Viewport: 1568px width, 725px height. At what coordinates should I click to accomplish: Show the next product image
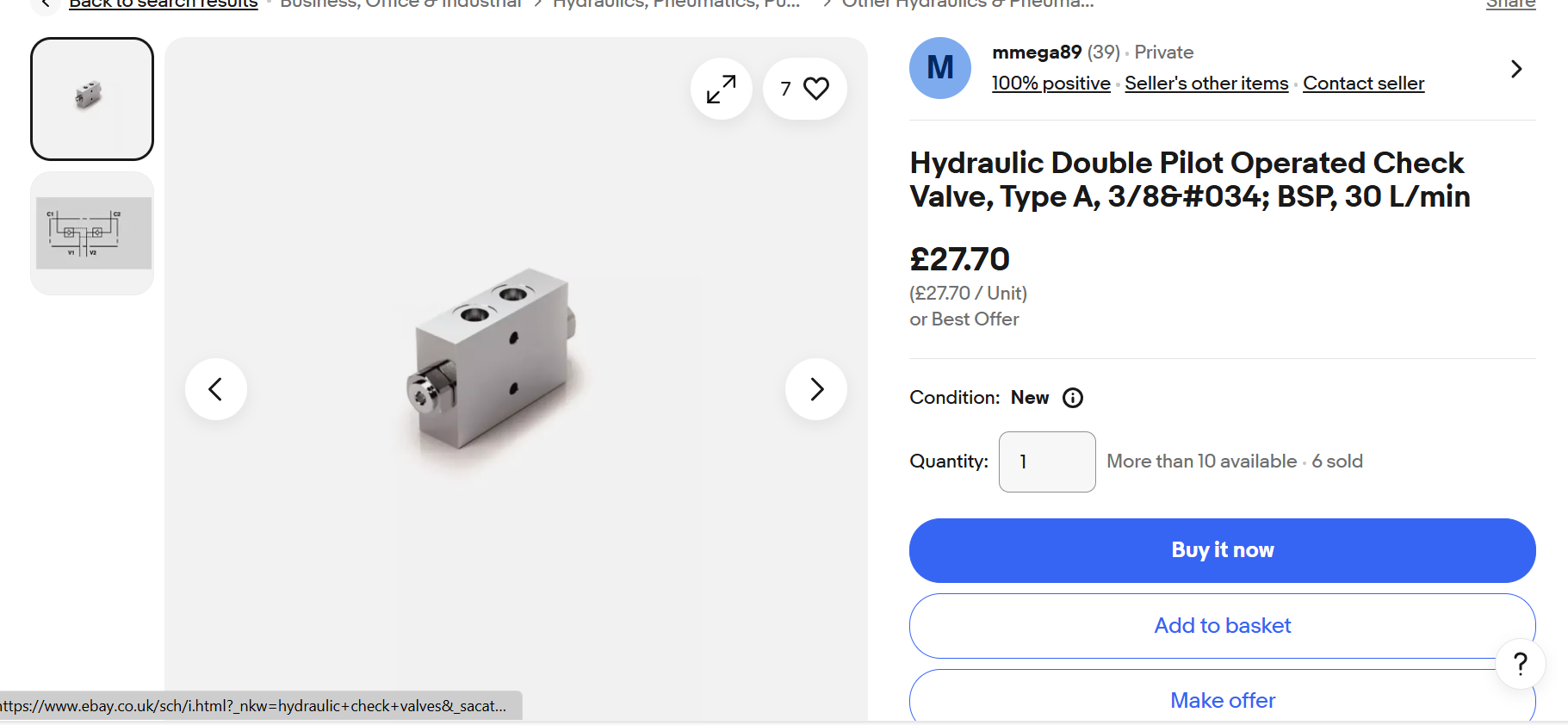[x=816, y=389]
